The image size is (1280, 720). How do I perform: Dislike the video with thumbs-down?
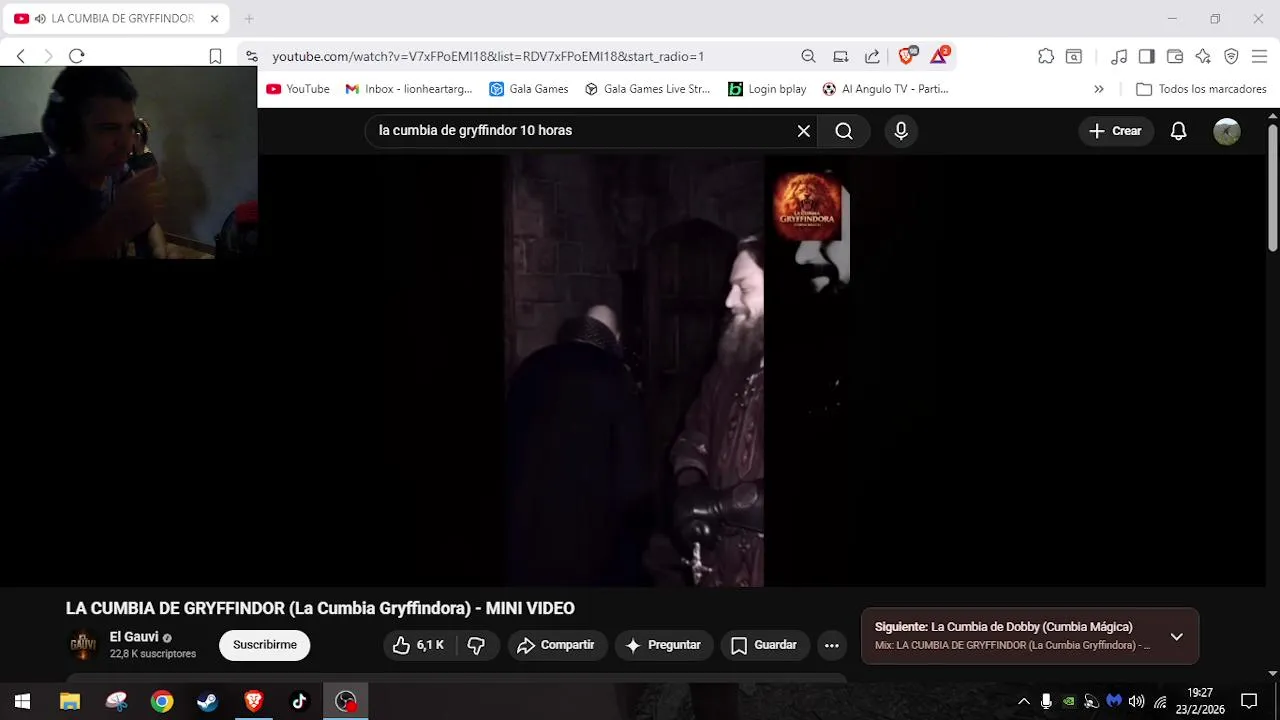click(x=476, y=646)
